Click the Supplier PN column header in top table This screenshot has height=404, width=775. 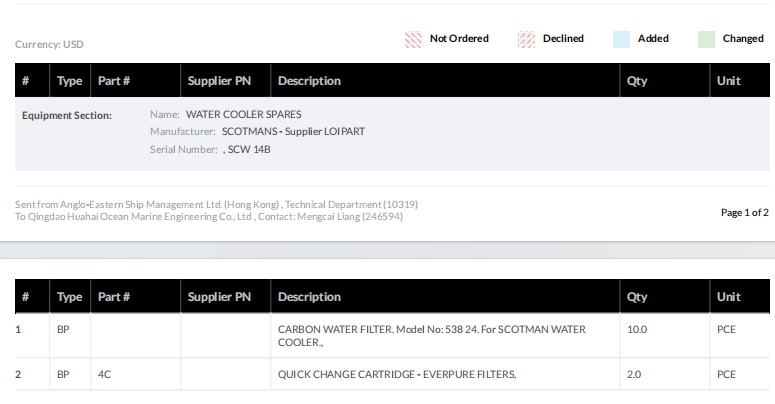click(219, 81)
